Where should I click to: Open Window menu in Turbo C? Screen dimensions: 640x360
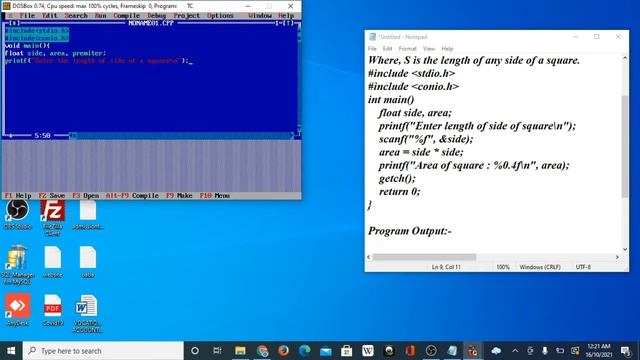coord(260,16)
